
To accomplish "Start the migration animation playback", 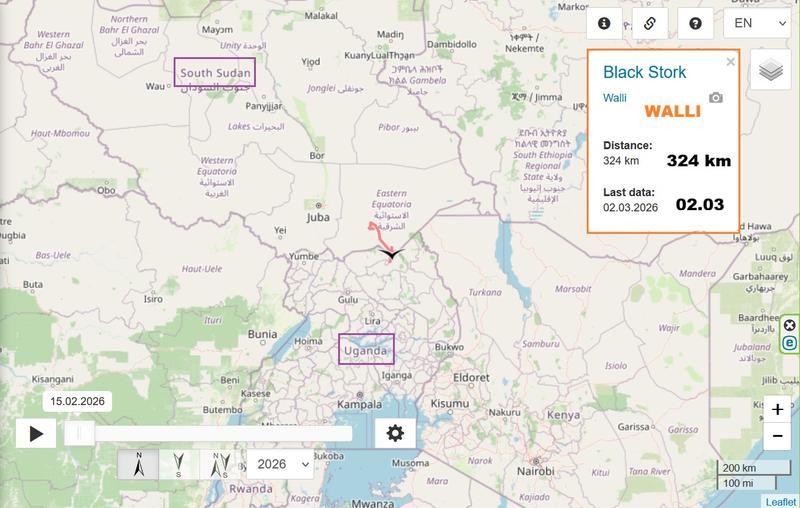I will coord(36,434).
